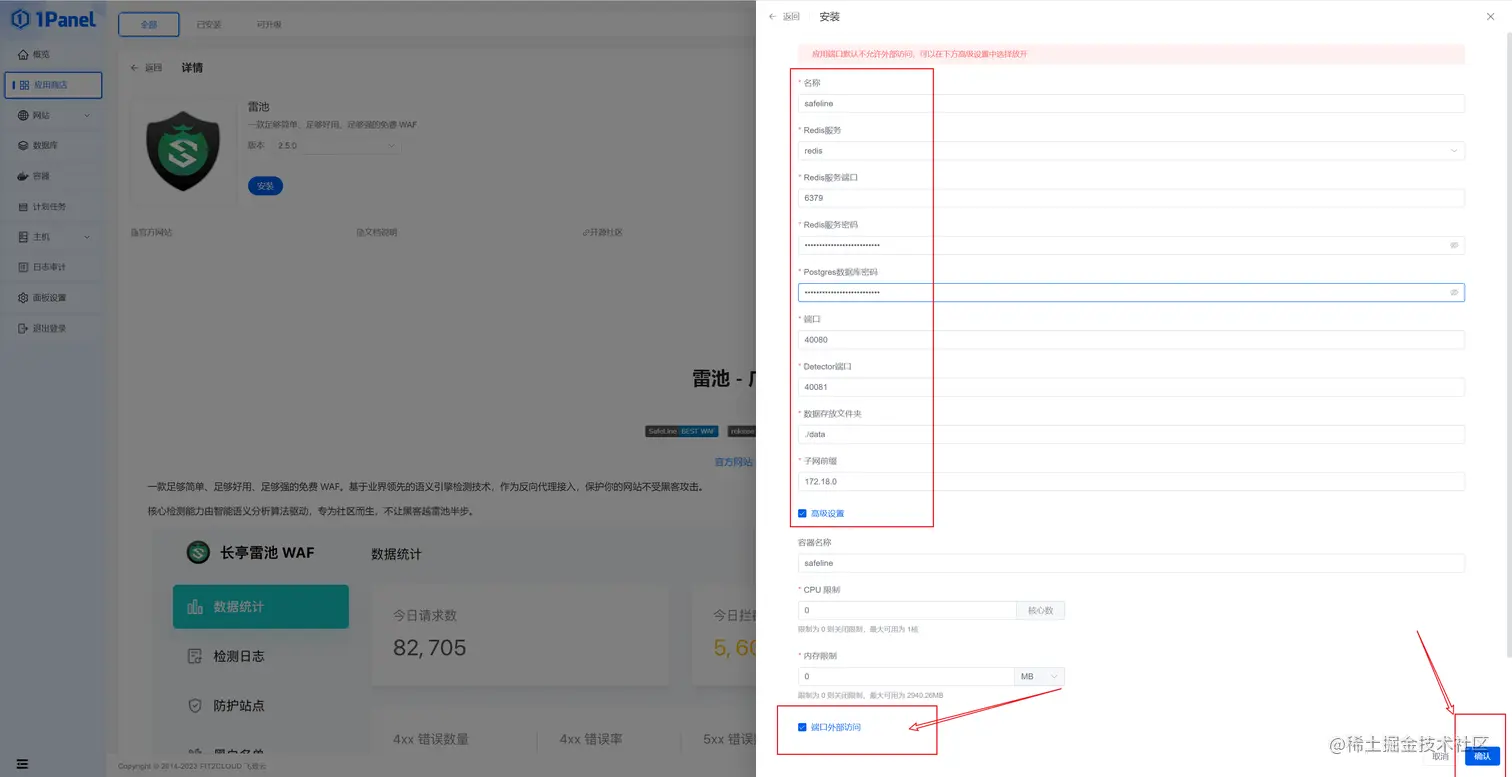
Task: Click the blue 安装 button
Action: (x=265, y=186)
